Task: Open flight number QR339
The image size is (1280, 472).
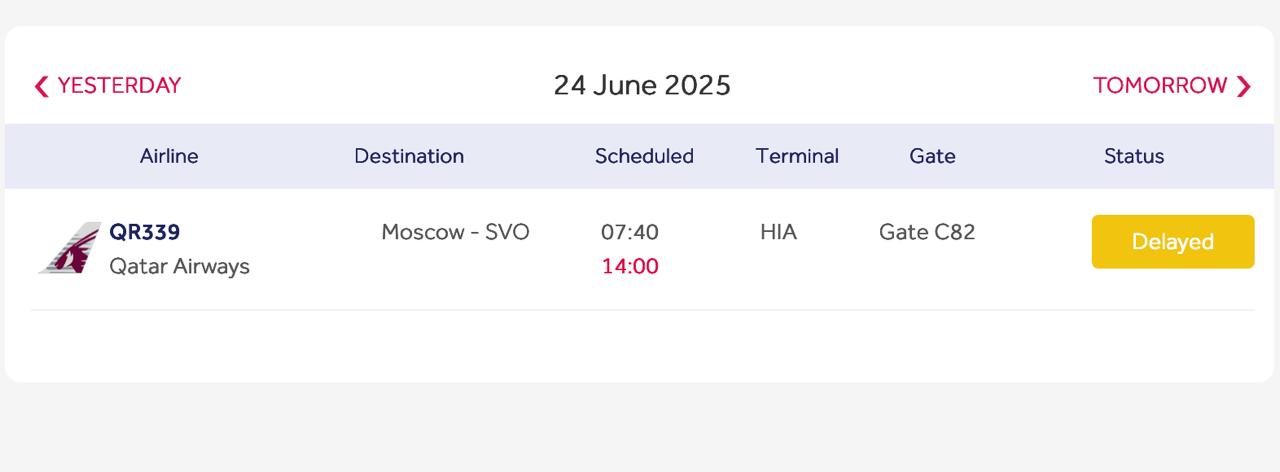Action: (x=145, y=232)
